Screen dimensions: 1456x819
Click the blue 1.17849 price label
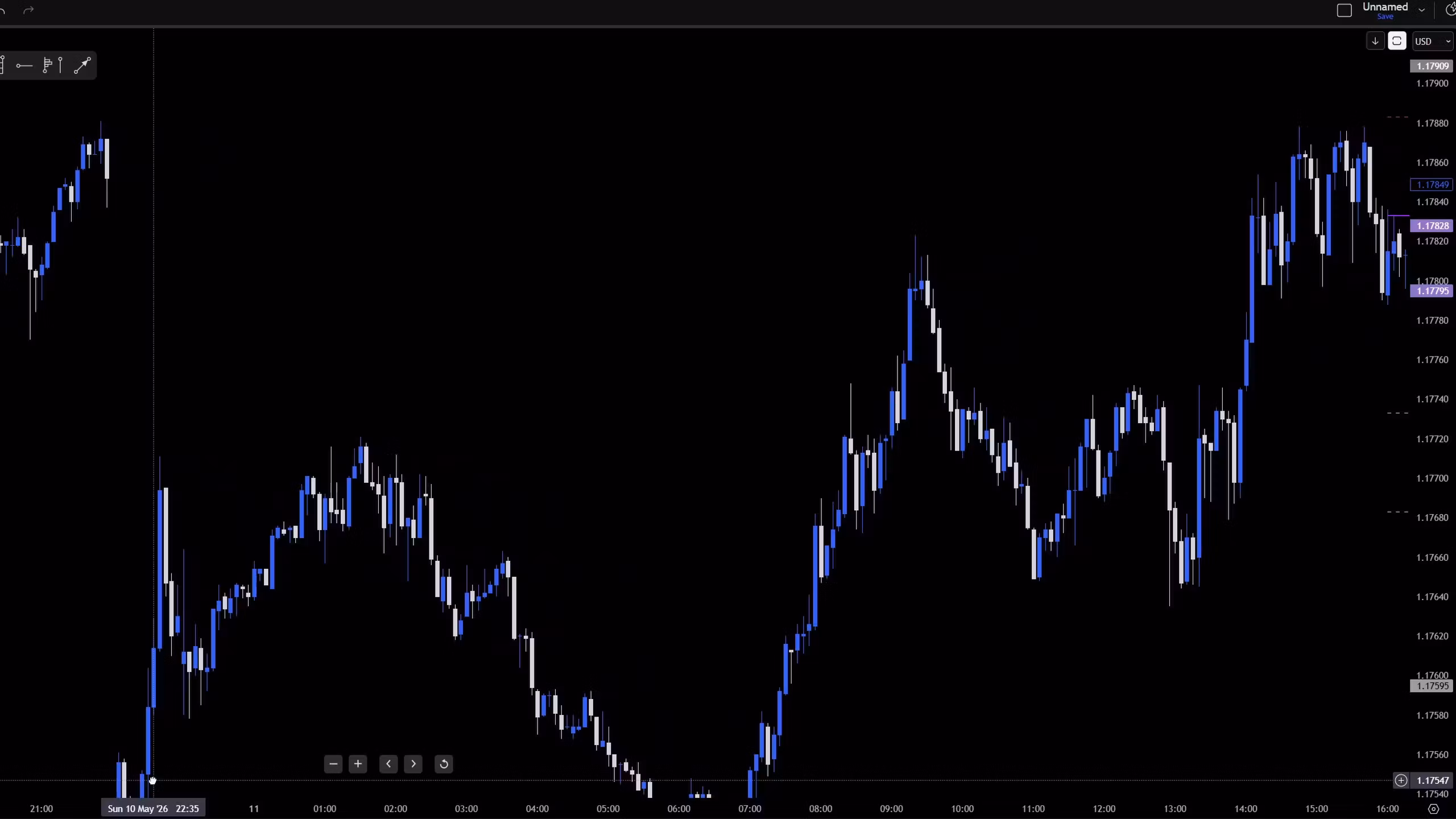coord(1432,184)
